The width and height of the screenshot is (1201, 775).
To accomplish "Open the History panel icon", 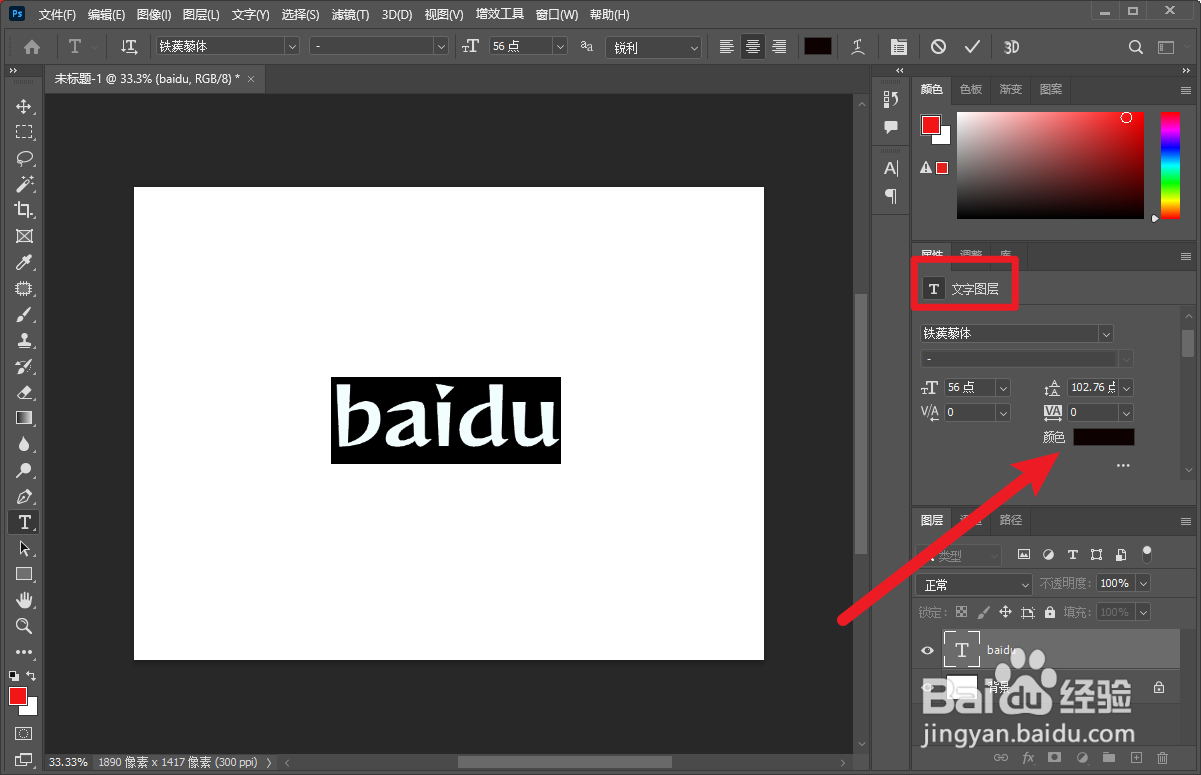I will click(x=891, y=99).
